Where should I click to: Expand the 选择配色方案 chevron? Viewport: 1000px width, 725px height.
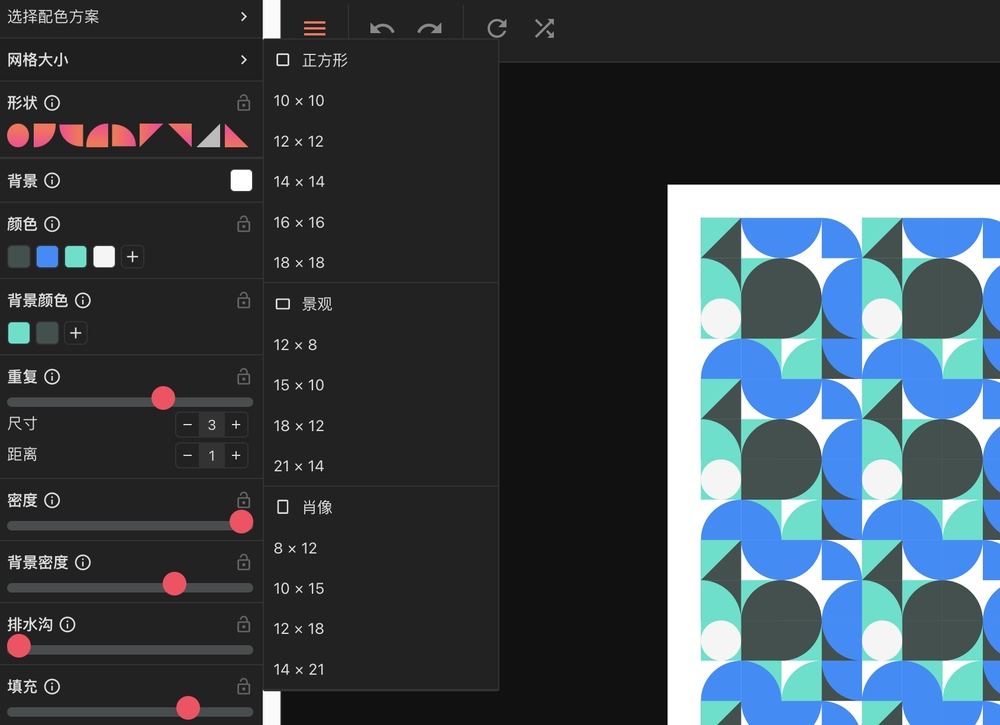click(244, 17)
